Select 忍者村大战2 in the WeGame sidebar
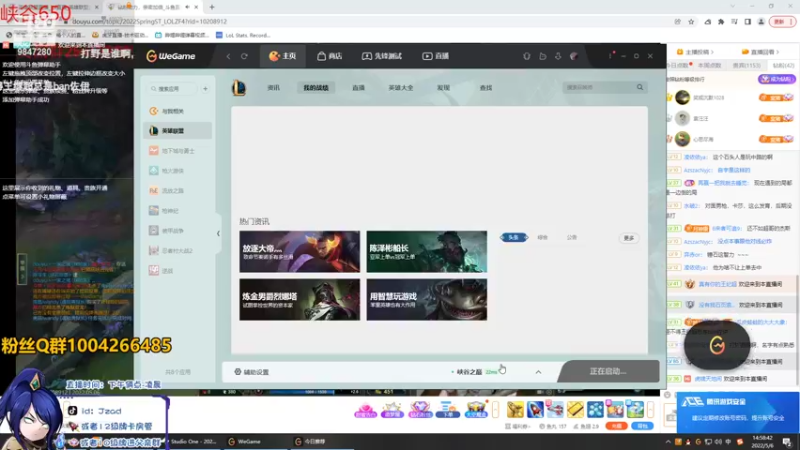800x450 pixels. tap(177, 251)
